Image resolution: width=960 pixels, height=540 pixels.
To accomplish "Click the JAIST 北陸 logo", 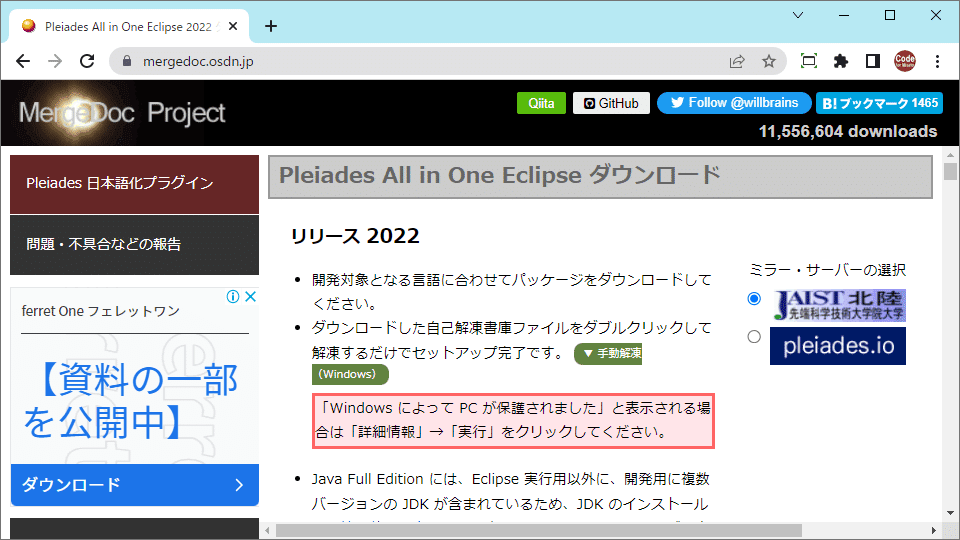I will 838,306.
